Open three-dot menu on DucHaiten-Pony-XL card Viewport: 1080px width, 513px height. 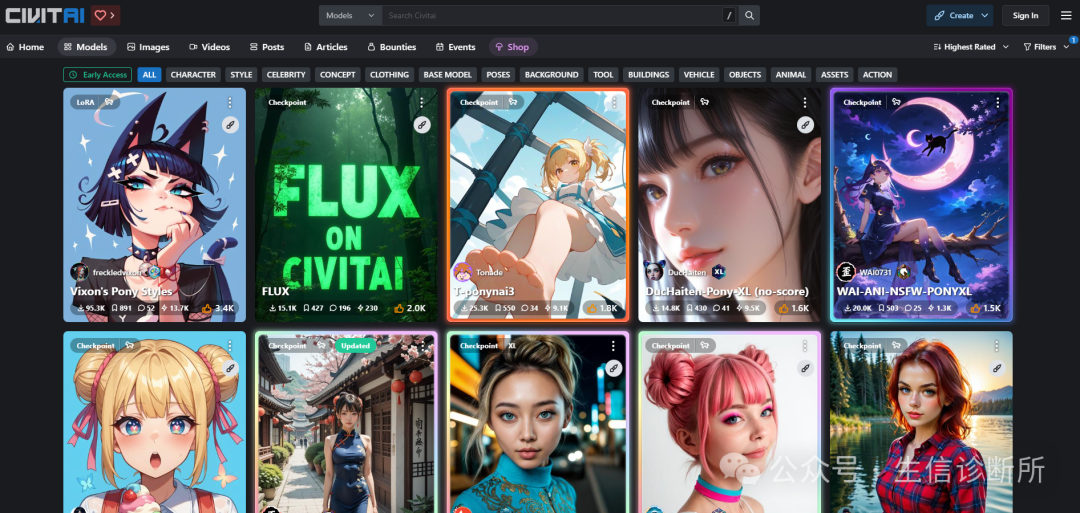(804, 102)
